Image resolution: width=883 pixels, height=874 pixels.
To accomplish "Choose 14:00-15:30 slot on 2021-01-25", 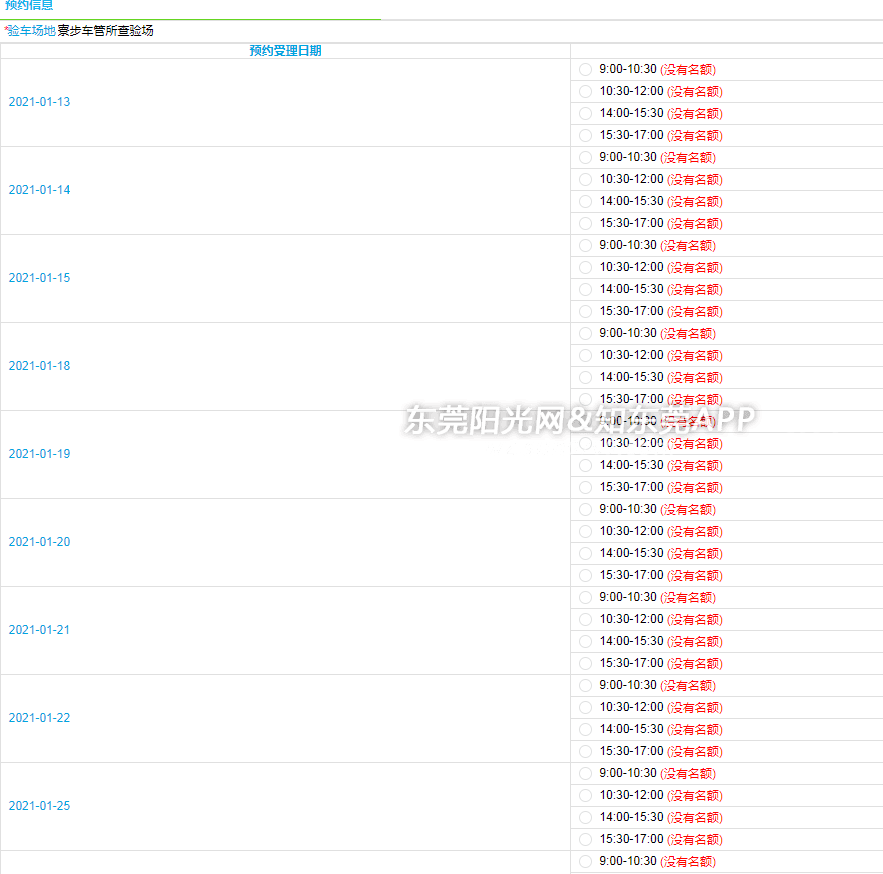I will click(586, 818).
